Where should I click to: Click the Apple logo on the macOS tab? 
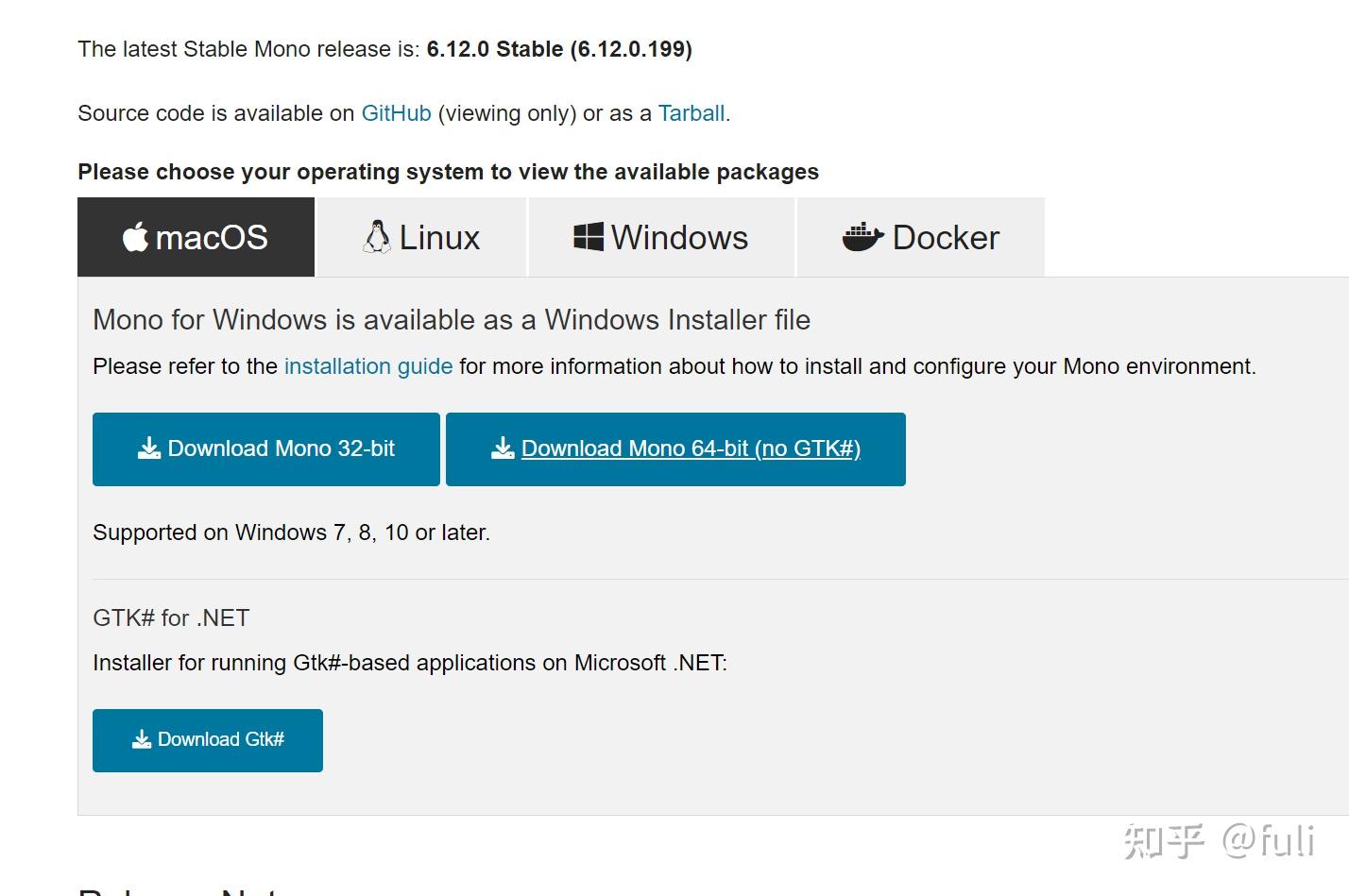click(x=135, y=237)
